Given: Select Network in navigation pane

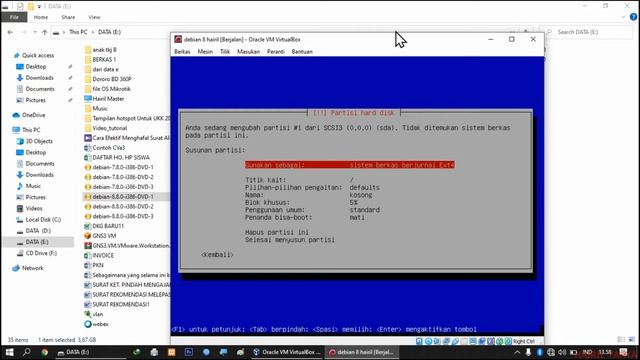Looking at the screenshot, I should coord(32,268).
